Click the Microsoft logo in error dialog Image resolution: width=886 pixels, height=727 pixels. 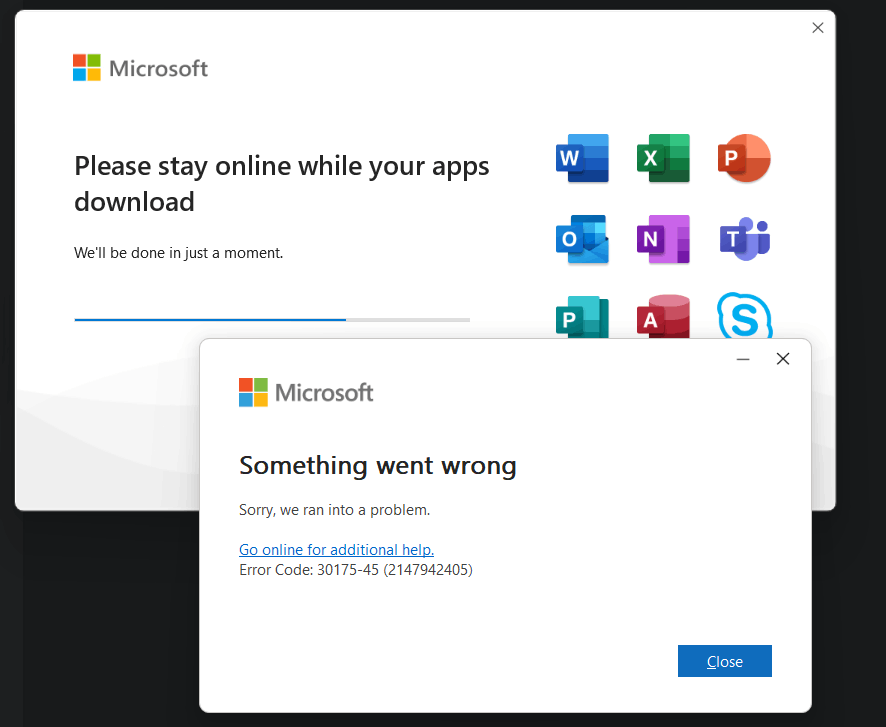pos(306,392)
